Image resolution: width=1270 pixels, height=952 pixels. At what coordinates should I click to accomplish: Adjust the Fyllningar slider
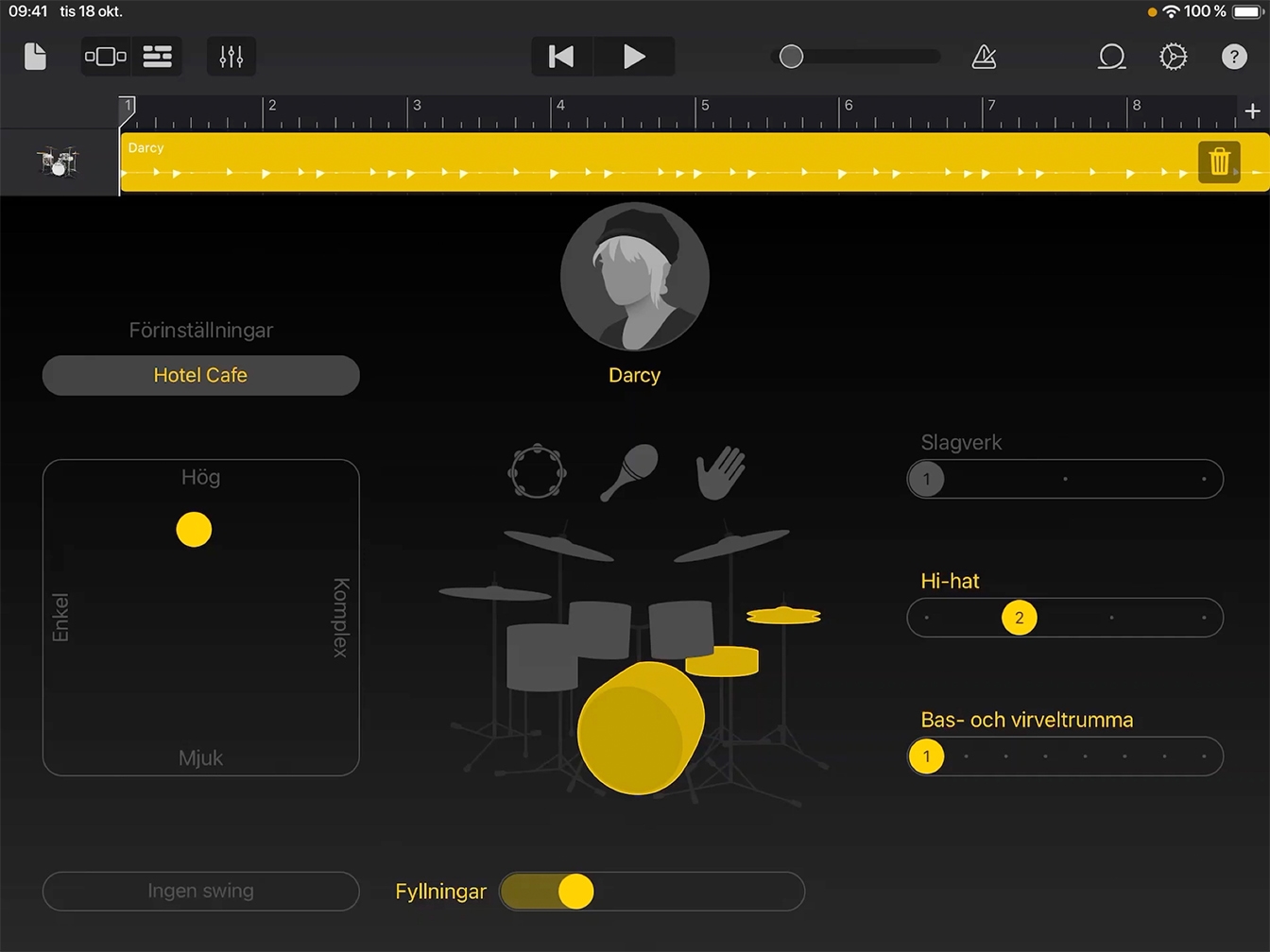575,891
